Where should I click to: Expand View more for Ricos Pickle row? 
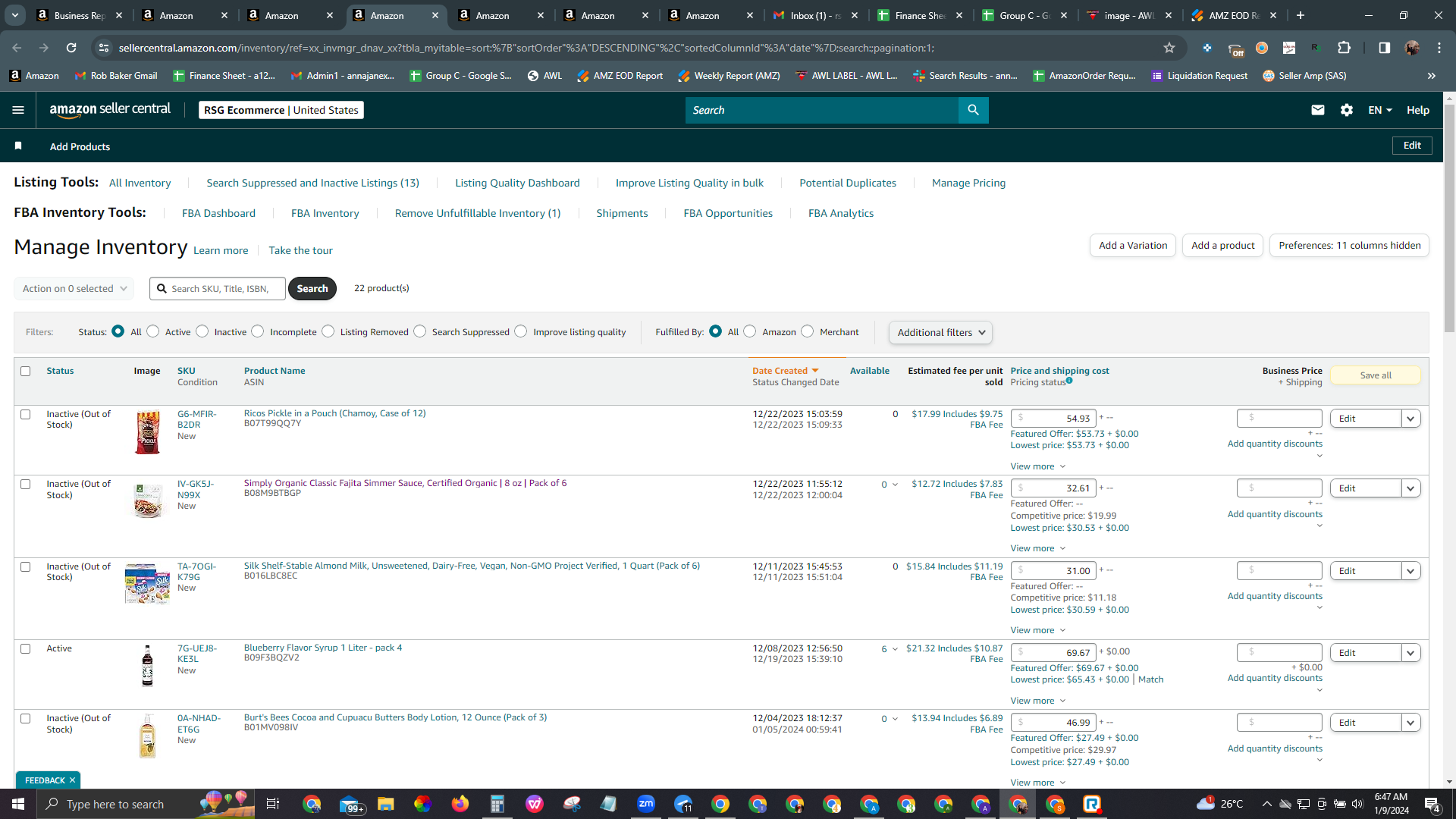(1038, 466)
